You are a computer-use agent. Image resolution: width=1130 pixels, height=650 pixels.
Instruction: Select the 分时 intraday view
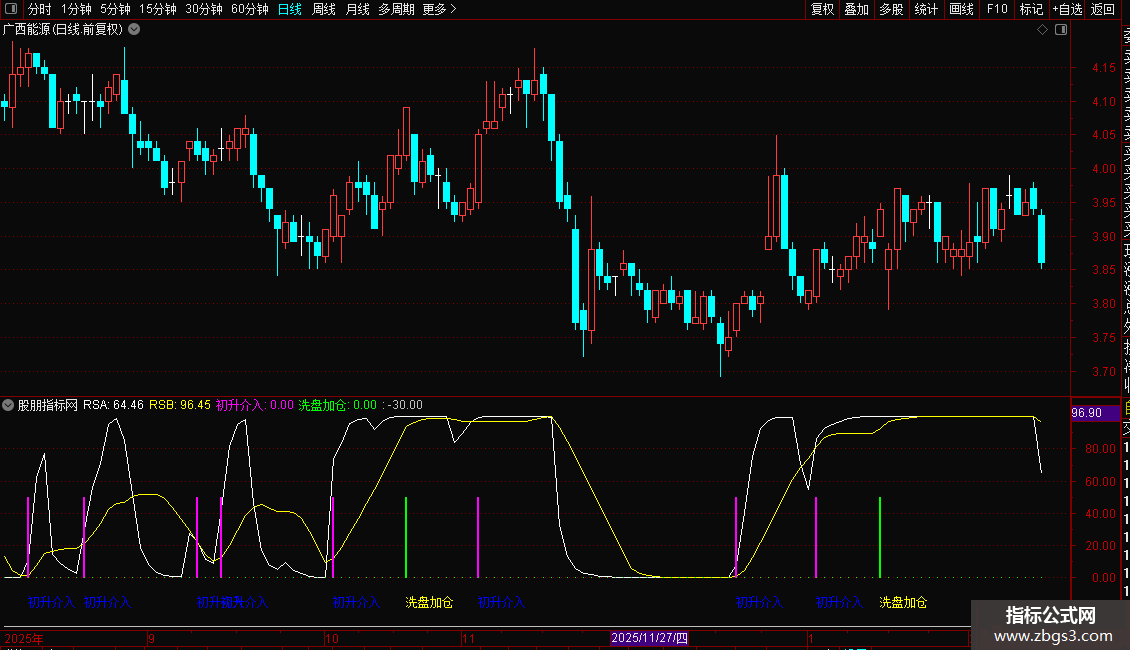[39, 10]
